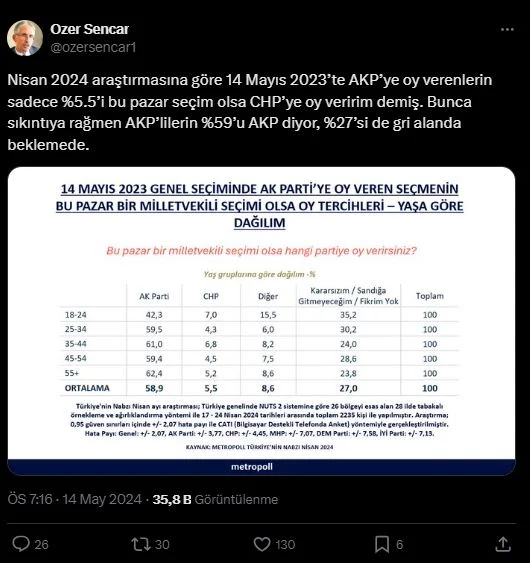Viewport: 530px width, 563px height.
Task: Click Ozer Sencar's profile picture
Action: point(25,38)
